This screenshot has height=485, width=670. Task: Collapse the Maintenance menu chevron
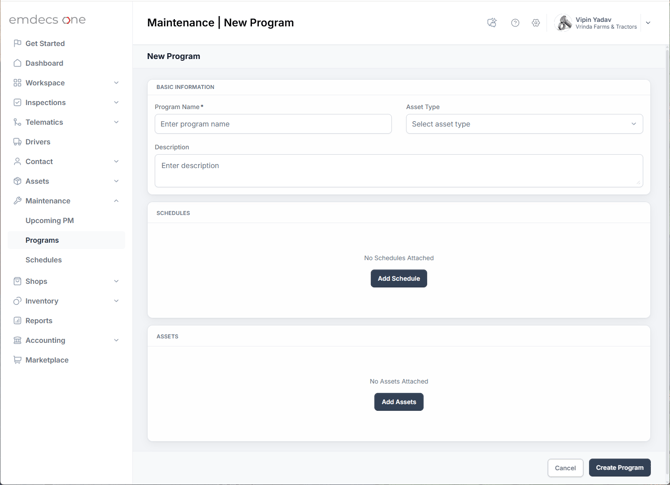tap(116, 200)
